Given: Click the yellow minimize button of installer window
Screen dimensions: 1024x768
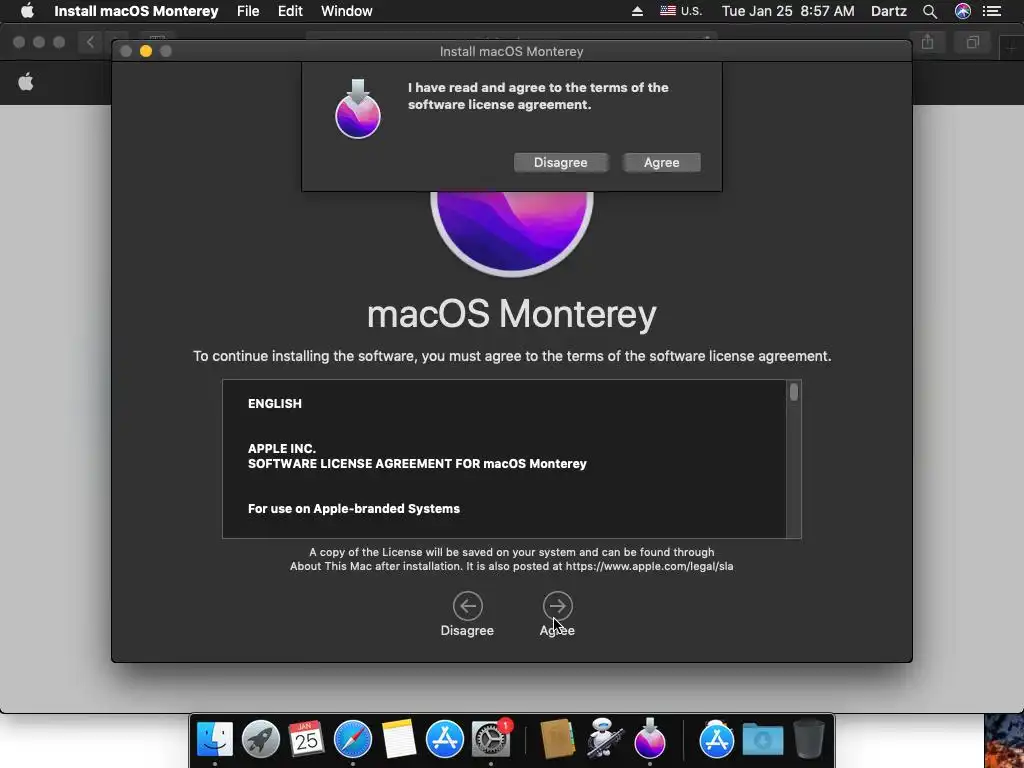Looking at the screenshot, I should pyautogui.click(x=146, y=51).
